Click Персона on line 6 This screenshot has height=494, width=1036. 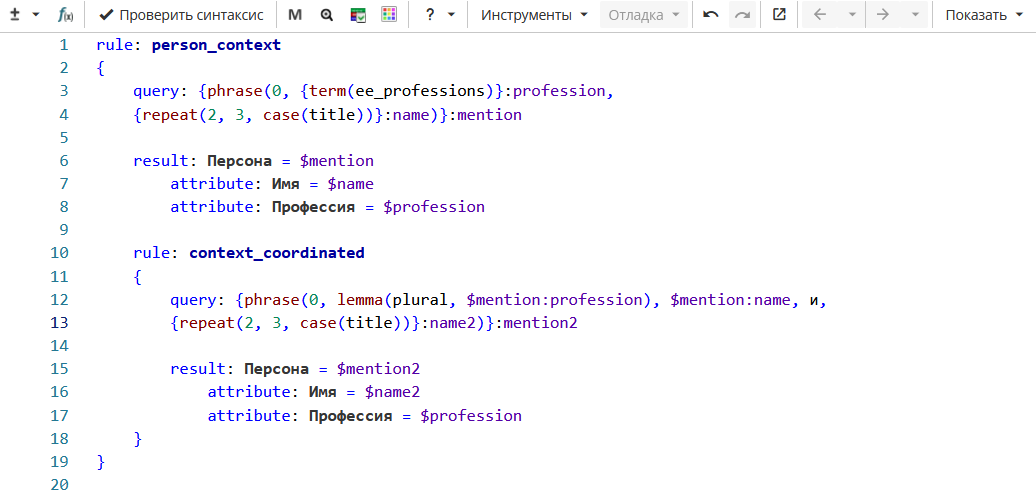coord(239,161)
